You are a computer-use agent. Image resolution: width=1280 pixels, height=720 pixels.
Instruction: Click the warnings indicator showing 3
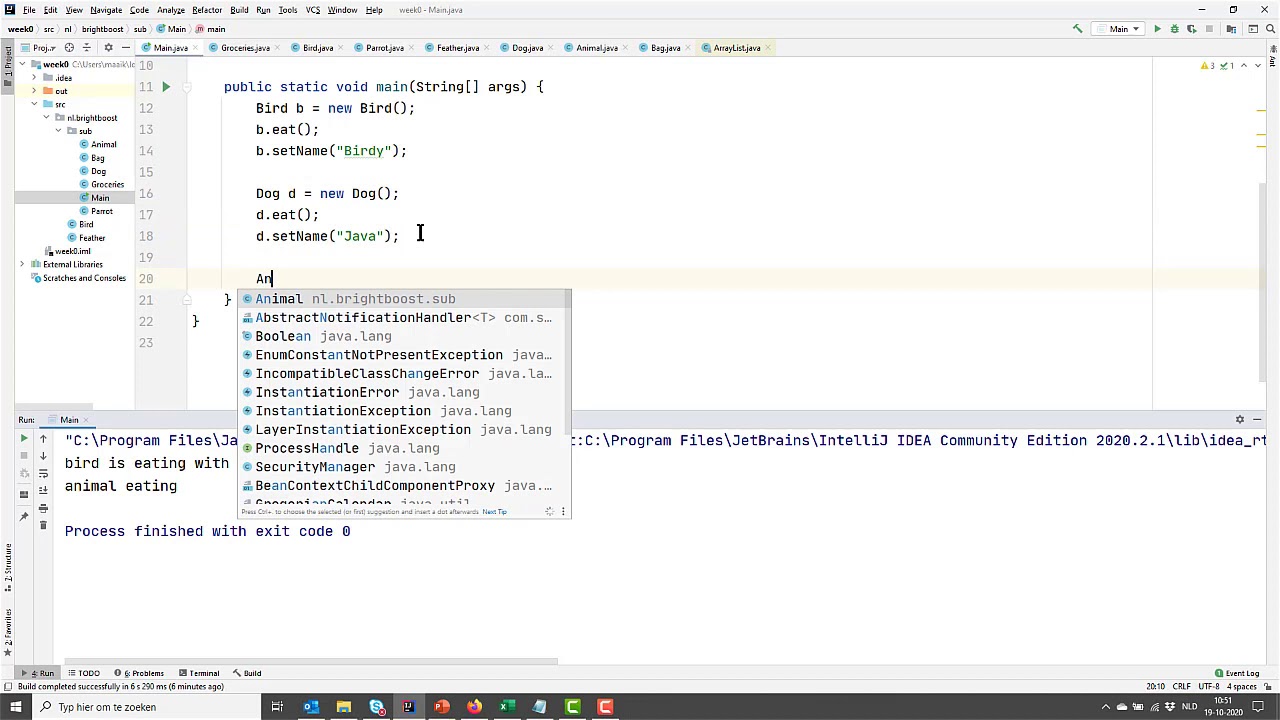click(1208, 66)
